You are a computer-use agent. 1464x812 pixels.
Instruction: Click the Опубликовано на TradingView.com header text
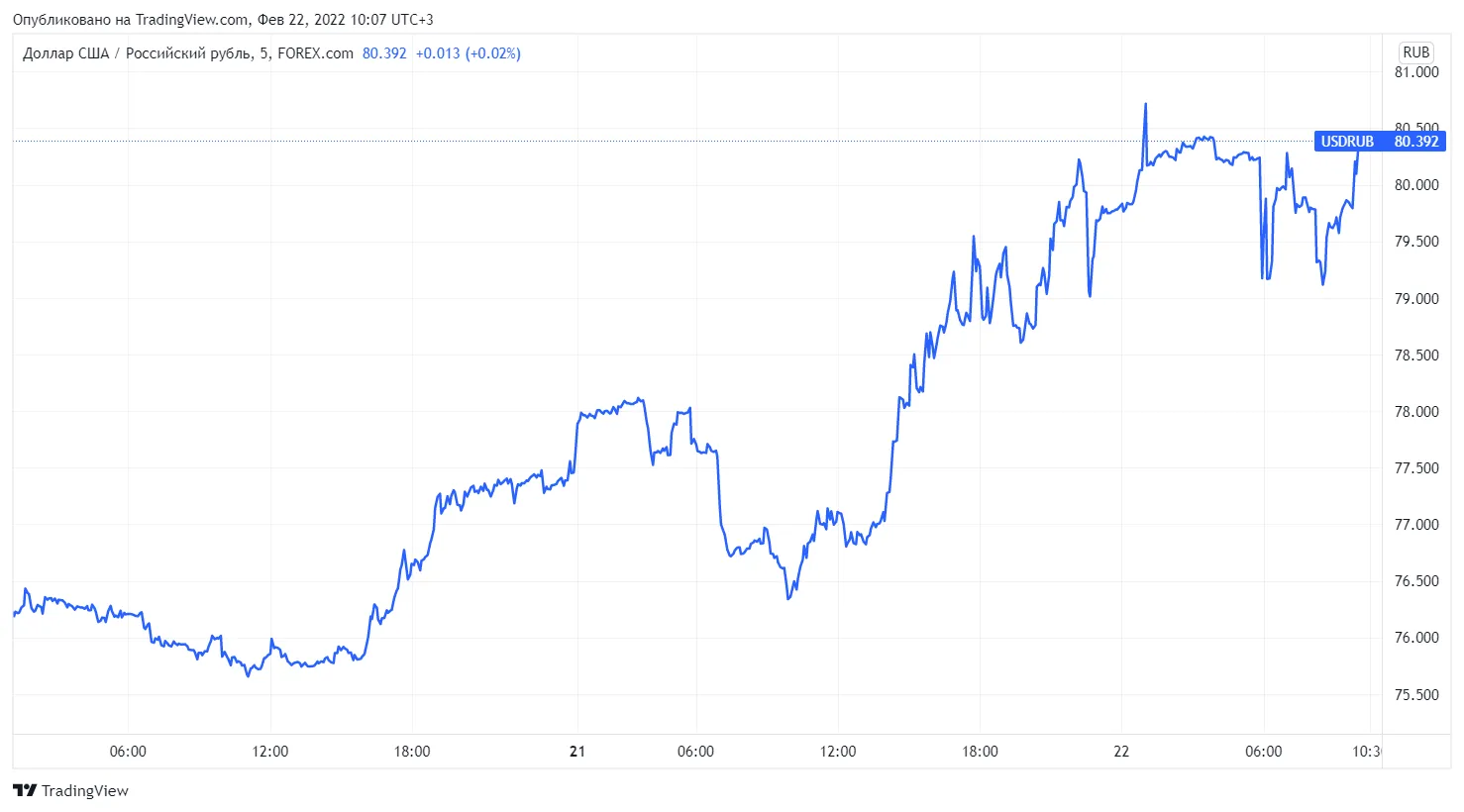click(x=131, y=20)
